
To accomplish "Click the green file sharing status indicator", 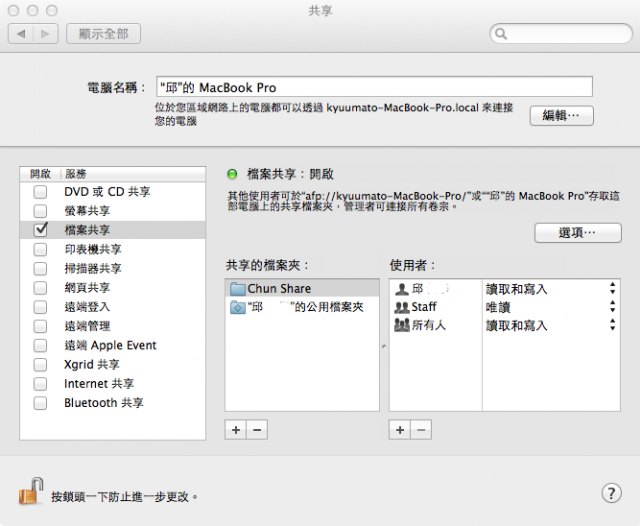I will tap(232, 175).
